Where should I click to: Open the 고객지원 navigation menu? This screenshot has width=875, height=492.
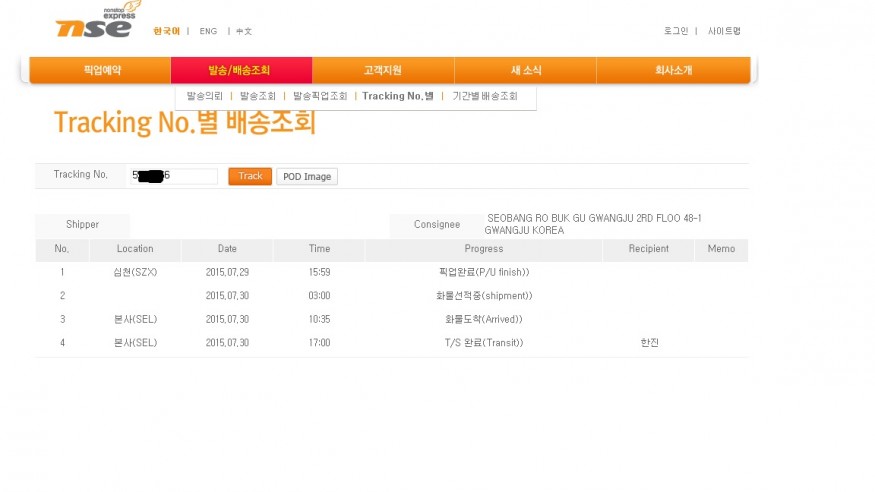tap(382, 70)
